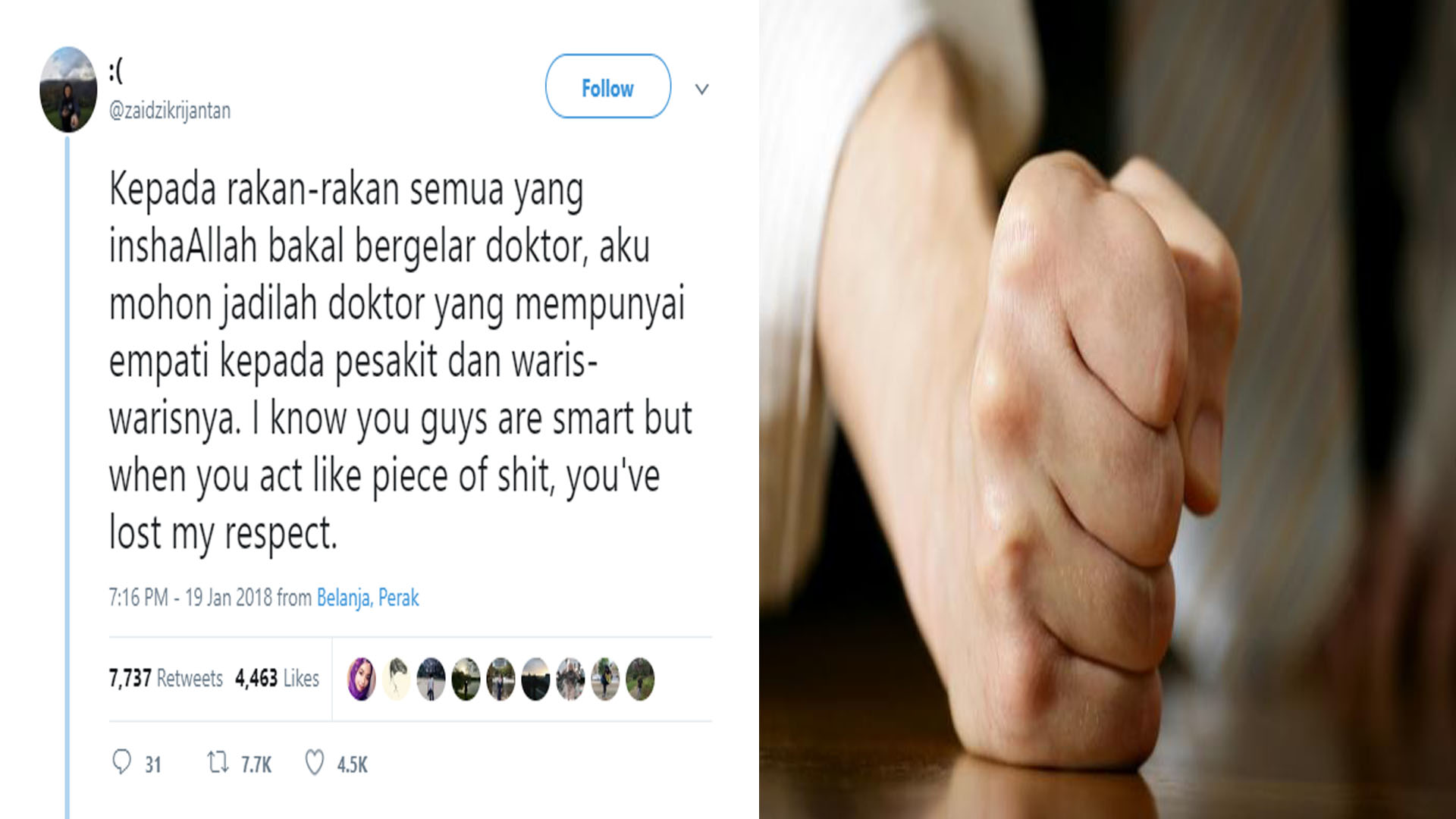
Task: Open the @zaidzikrijantan handle link
Action: 170,111
